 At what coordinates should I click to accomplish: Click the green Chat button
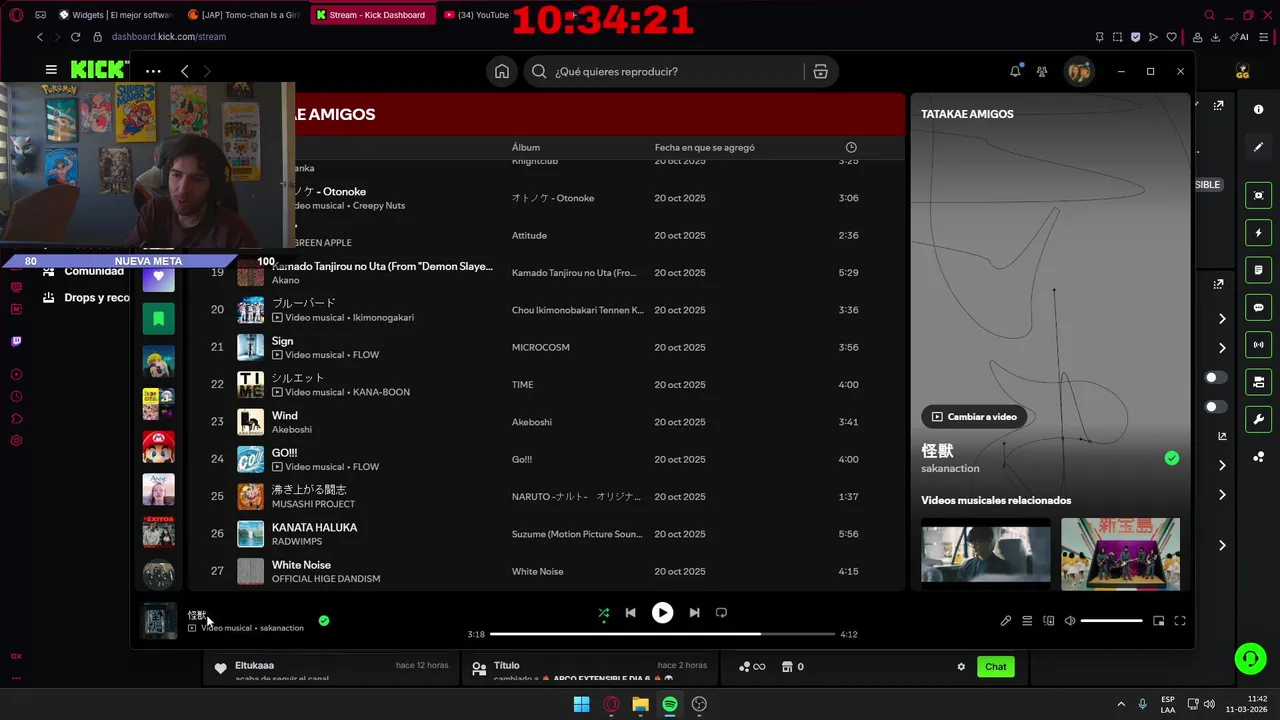(995, 667)
